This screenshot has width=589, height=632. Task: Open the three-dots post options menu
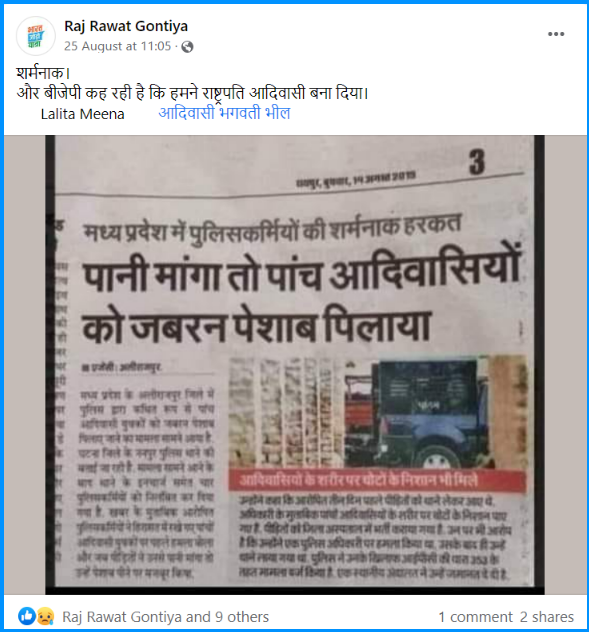pos(556,34)
